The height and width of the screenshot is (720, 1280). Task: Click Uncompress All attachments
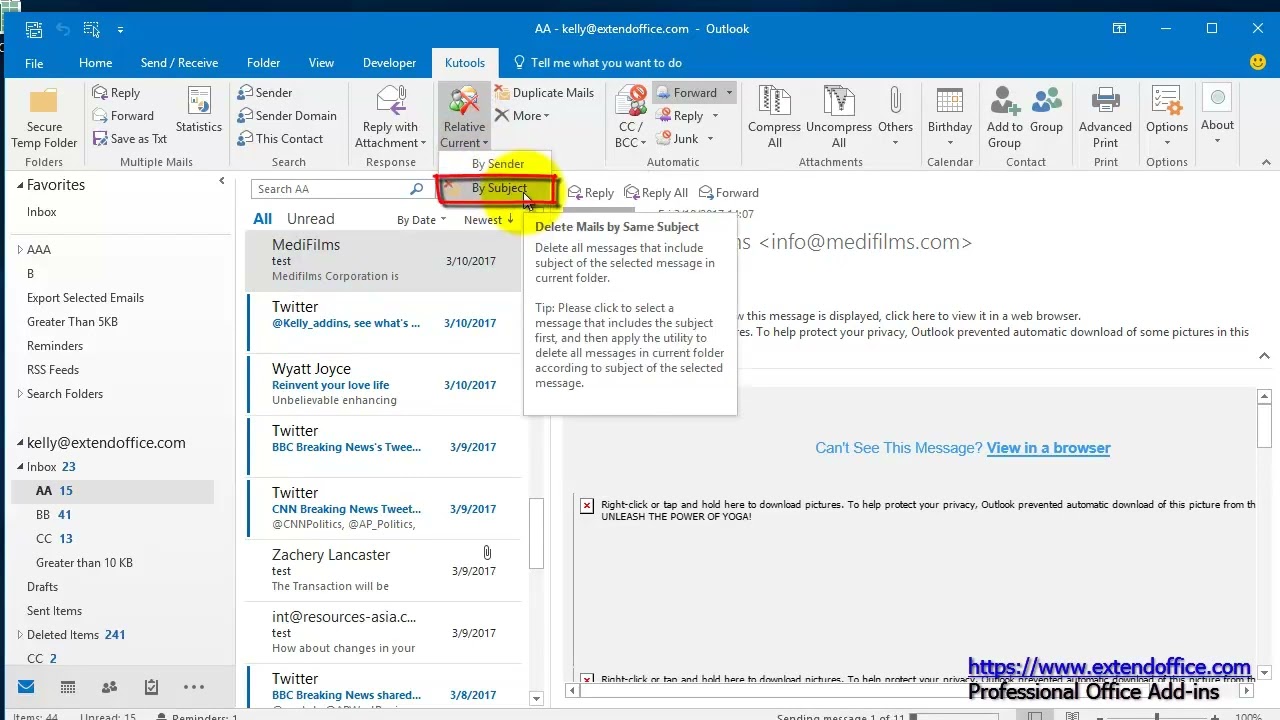(x=839, y=118)
